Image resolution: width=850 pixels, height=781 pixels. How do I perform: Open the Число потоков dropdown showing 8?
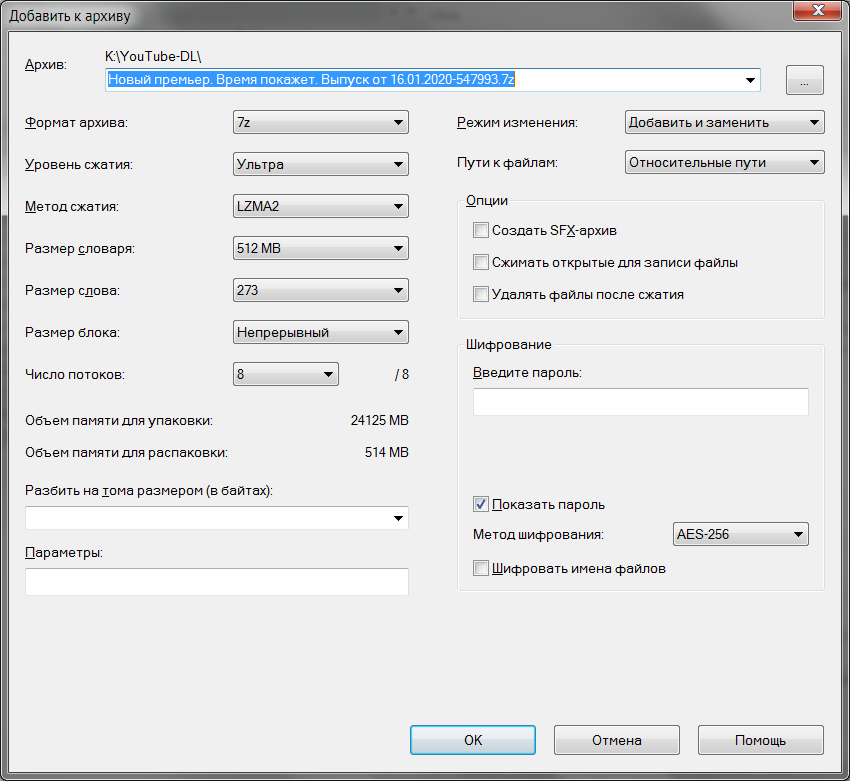coord(286,374)
